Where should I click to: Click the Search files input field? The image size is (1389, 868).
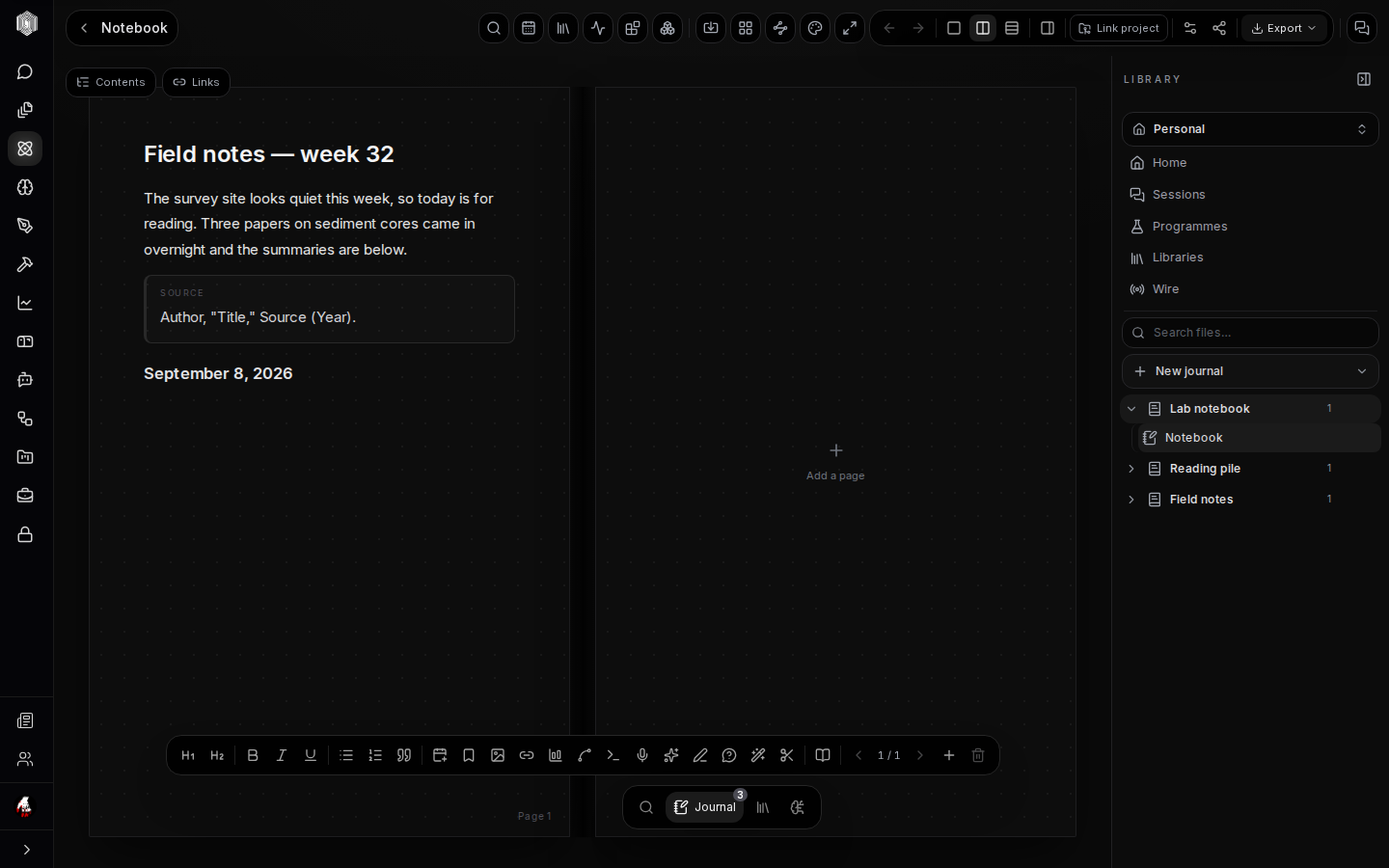[1250, 333]
